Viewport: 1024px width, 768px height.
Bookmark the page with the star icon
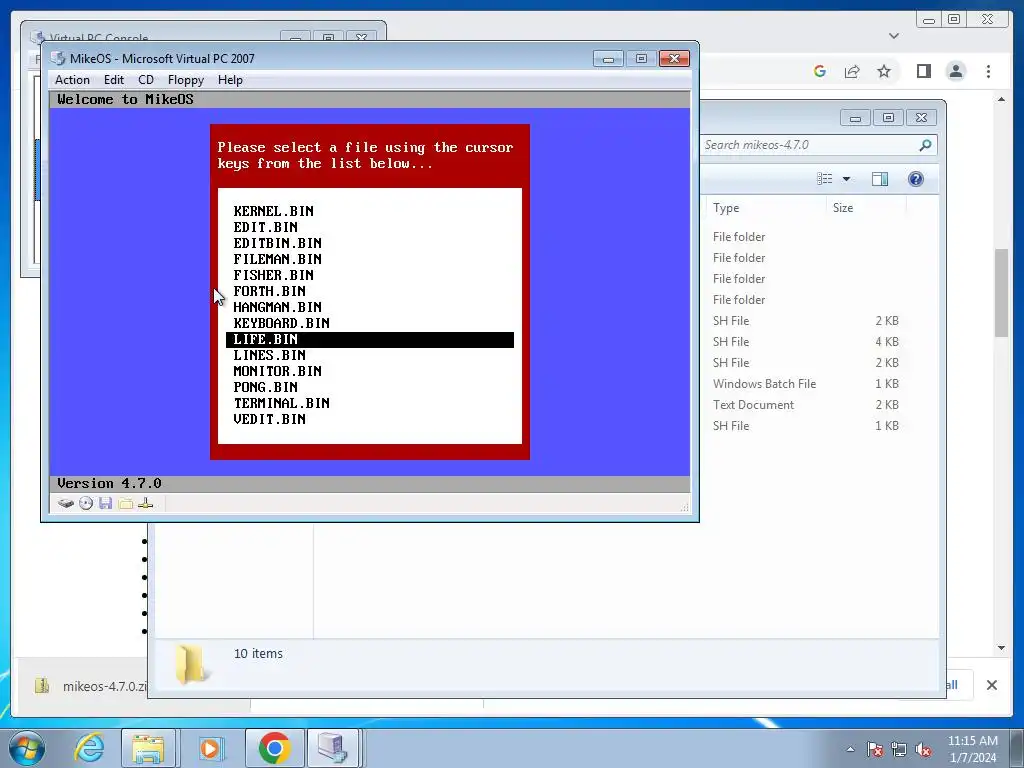click(884, 71)
